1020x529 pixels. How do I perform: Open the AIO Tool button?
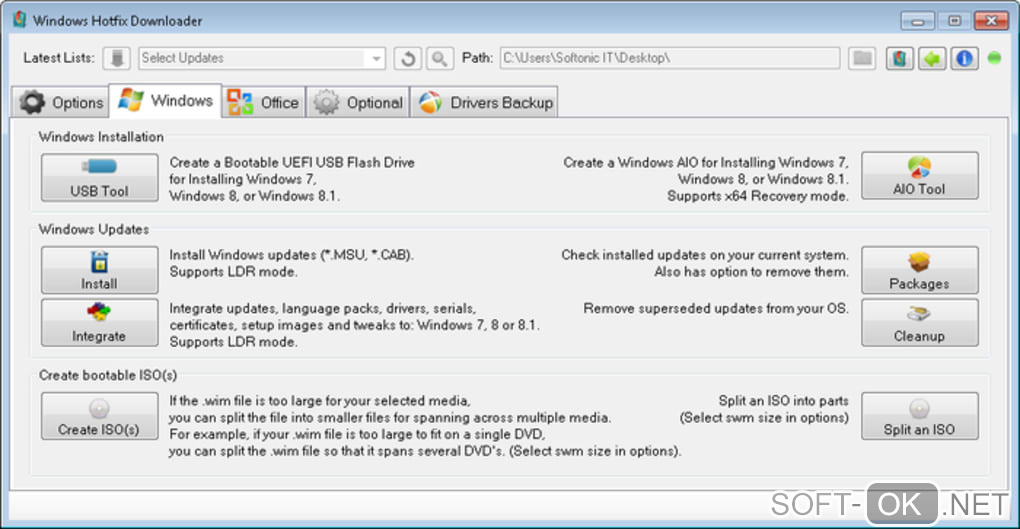(920, 176)
